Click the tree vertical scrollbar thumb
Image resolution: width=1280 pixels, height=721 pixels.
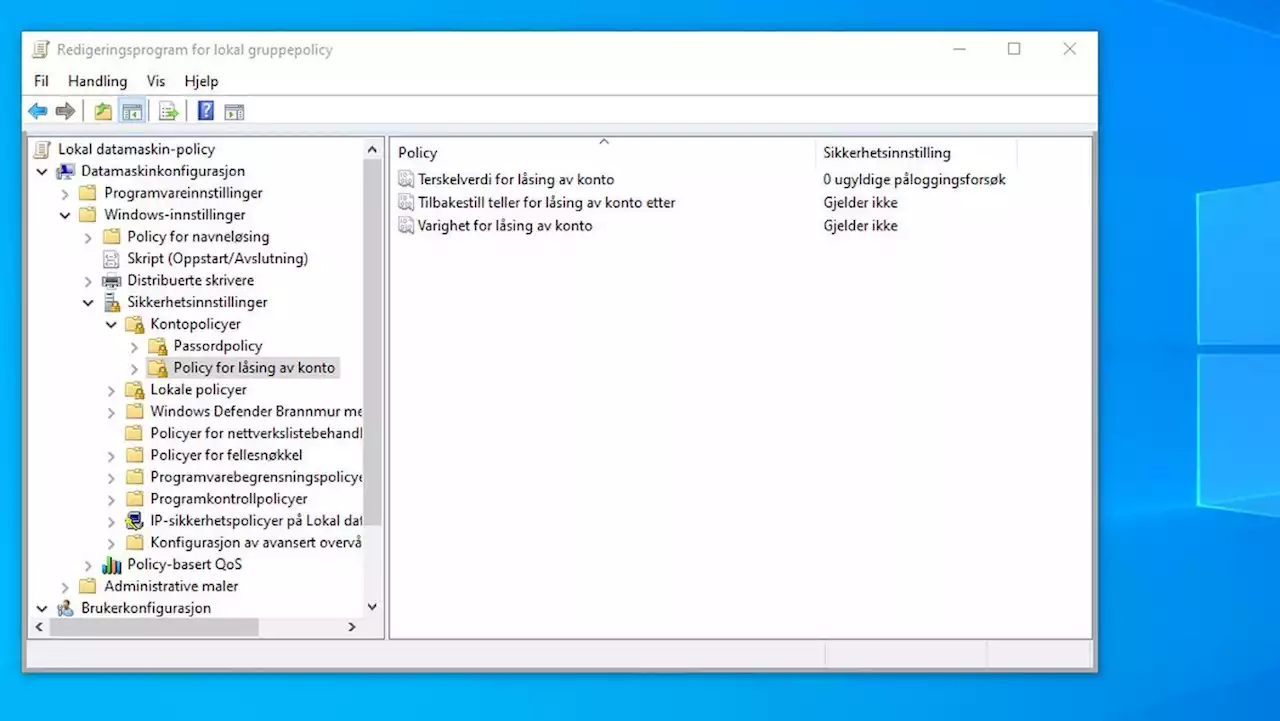(373, 343)
